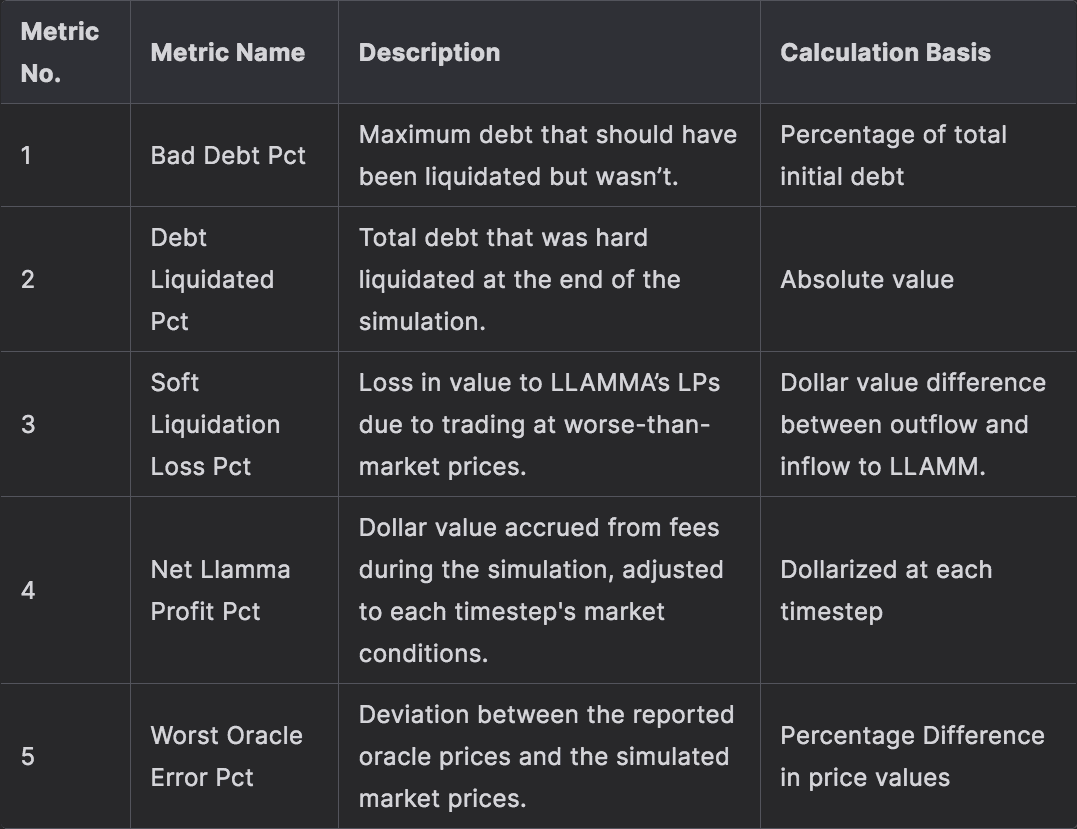Click metric number 5 in first column
Image resolution: width=1077 pixels, height=829 pixels.
(28, 756)
